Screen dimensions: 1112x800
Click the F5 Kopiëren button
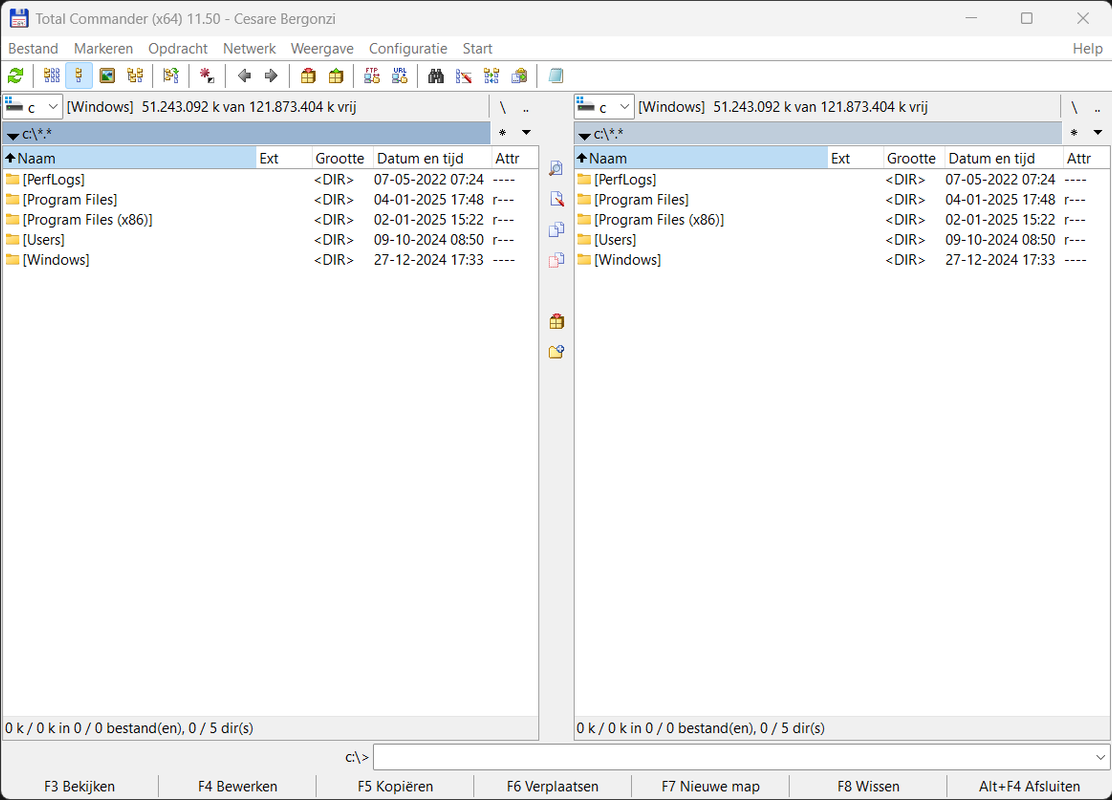click(395, 787)
